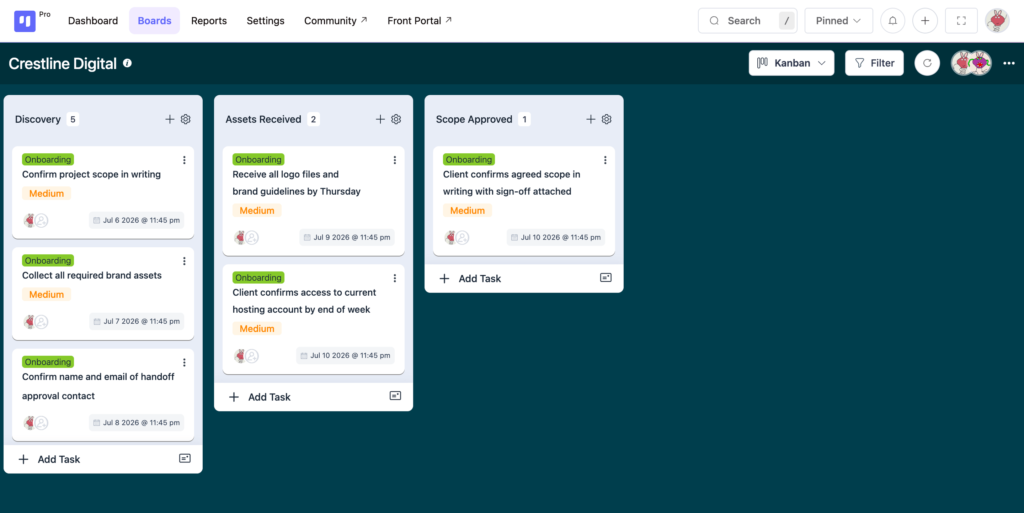
Task: Click the Assets Received column title
Action: pyautogui.click(x=263, y=119)
